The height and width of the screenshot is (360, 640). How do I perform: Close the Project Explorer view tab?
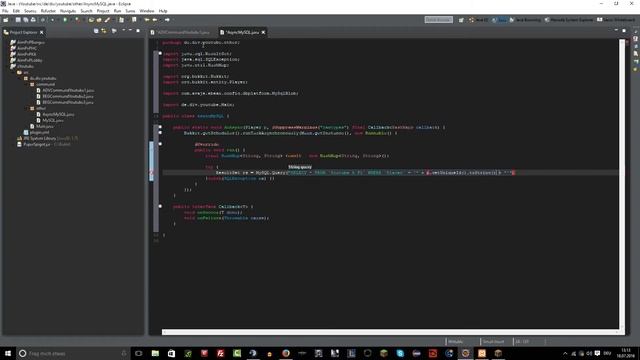coord(42,32)
